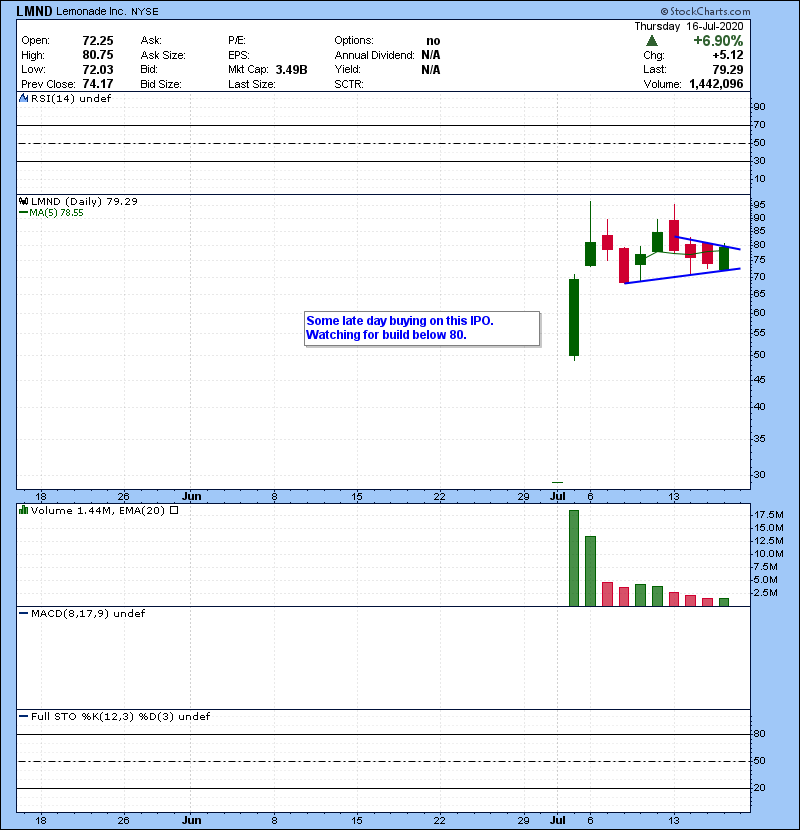This screenshot has height=830, width=800.
Task: Click the Options value 'no'
Action: point(433,41)
